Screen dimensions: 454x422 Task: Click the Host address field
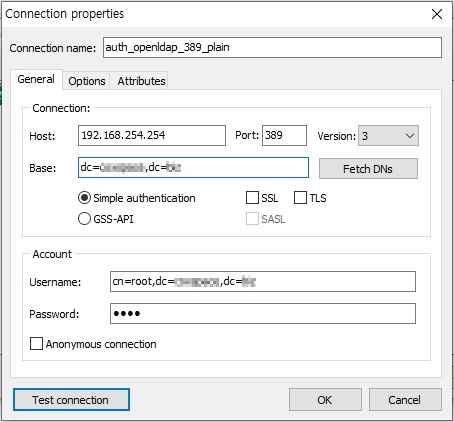(152, 135)
